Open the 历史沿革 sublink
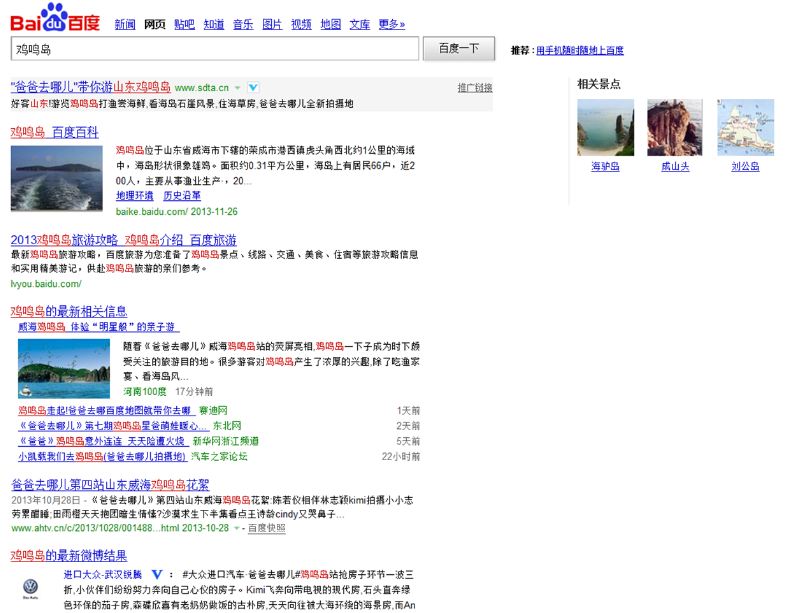 click(182, 195)
